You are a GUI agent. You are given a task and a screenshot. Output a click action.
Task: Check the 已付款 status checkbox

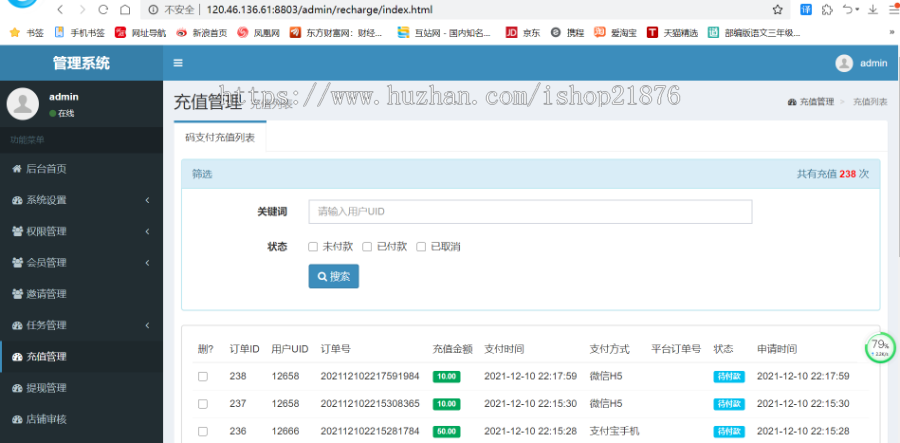(x=367, y=246)
